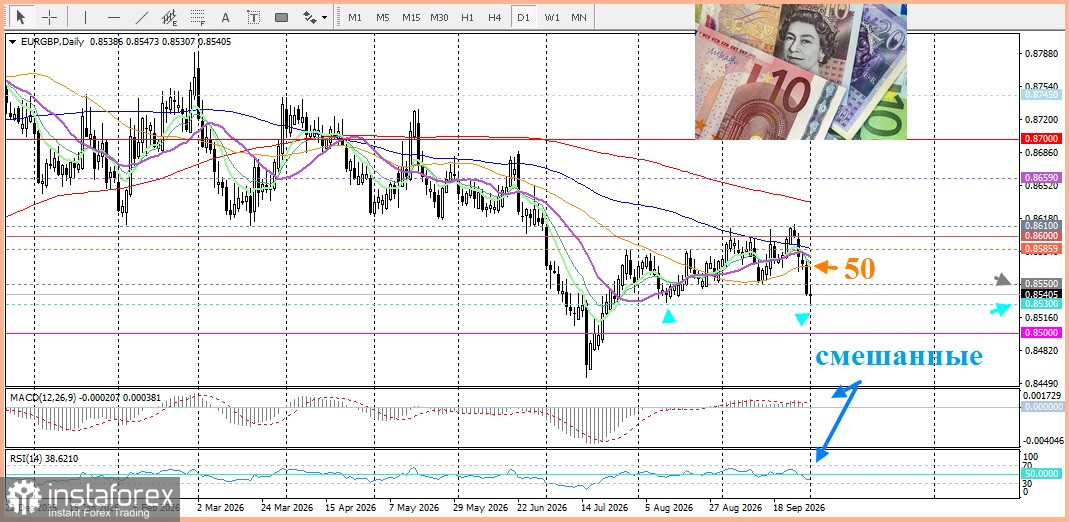This screenshot has height=522, width=1069.
Task: Click the 22 Jun 2026 date label
Action: point(541,508)
